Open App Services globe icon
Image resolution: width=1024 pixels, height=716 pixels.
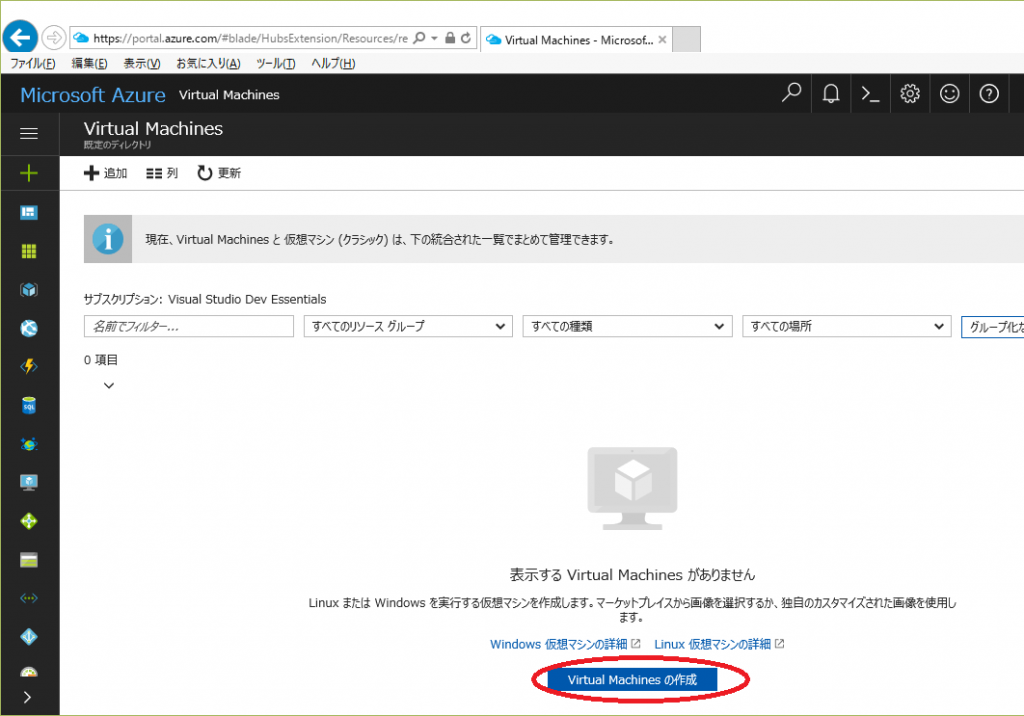coord(29,328)
